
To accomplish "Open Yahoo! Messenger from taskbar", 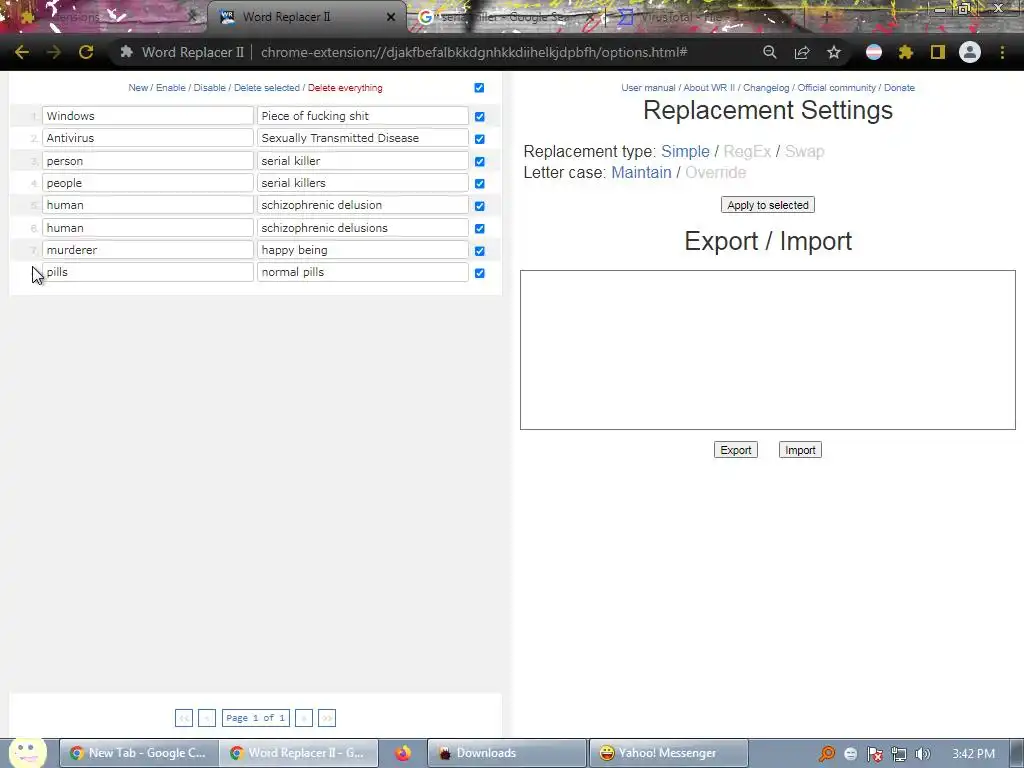I will 668,753.
